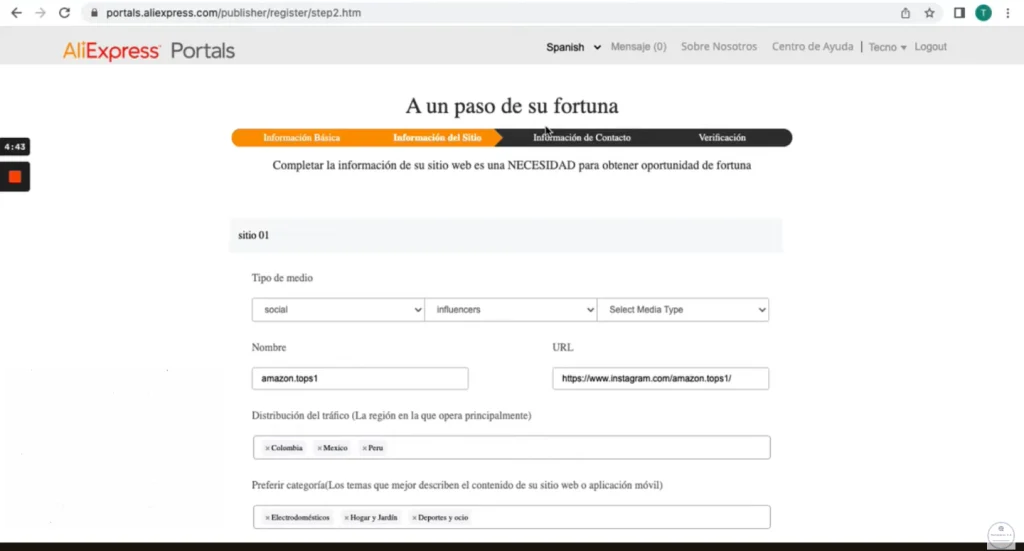
Task: Click the 'sitio 01' section header
Action: (505, 235)
